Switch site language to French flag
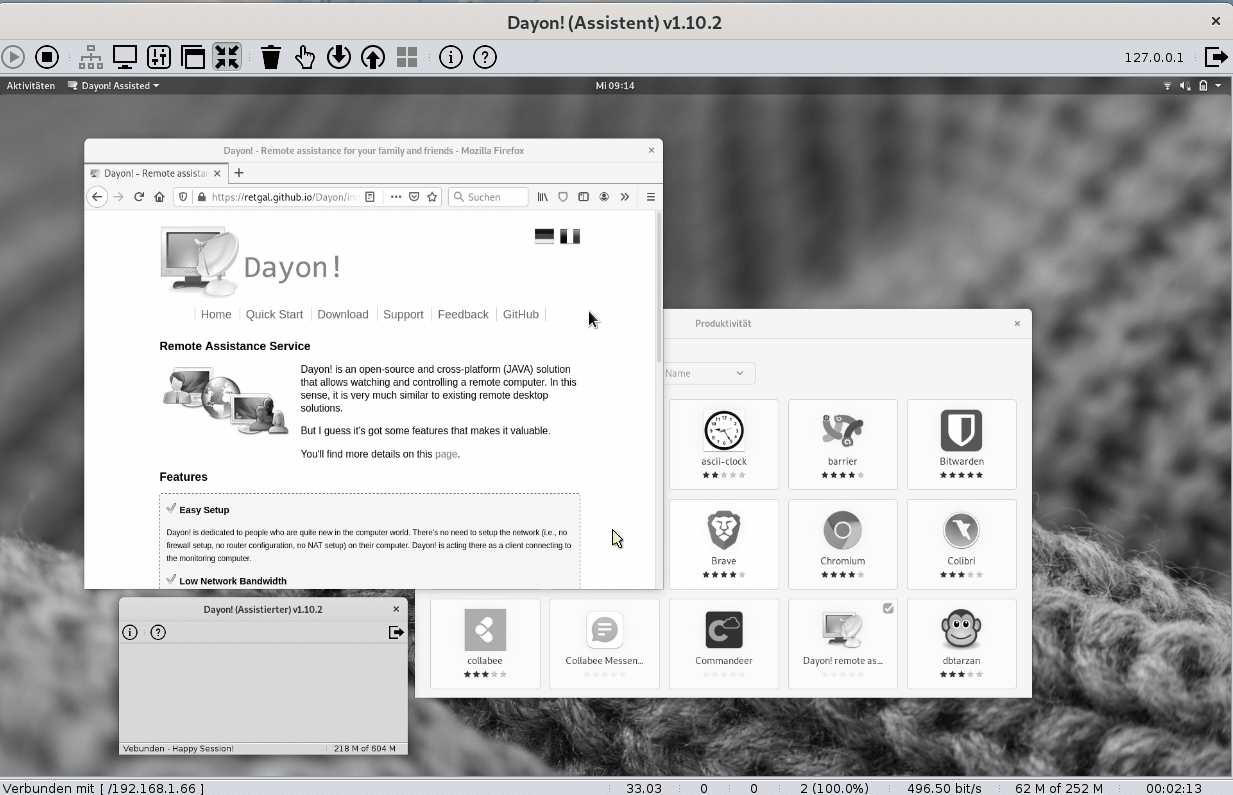Image resolution: width=1233 pixels, height=795 pixels. (x=570, y=237)
